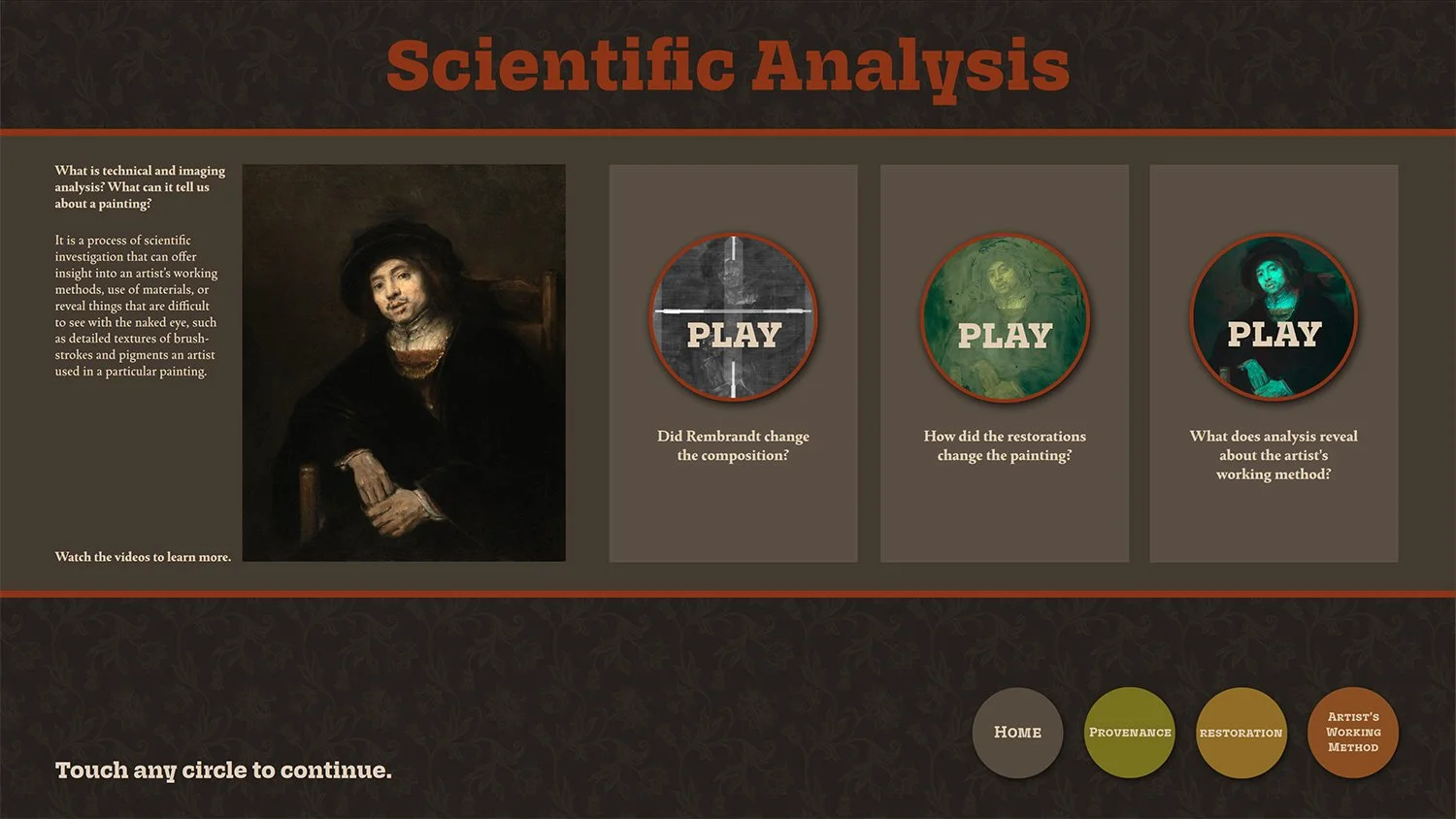This screenshot has height=819, width=1456.
Task: Open the Artist's Working Method section
Action: (1353, 733)
